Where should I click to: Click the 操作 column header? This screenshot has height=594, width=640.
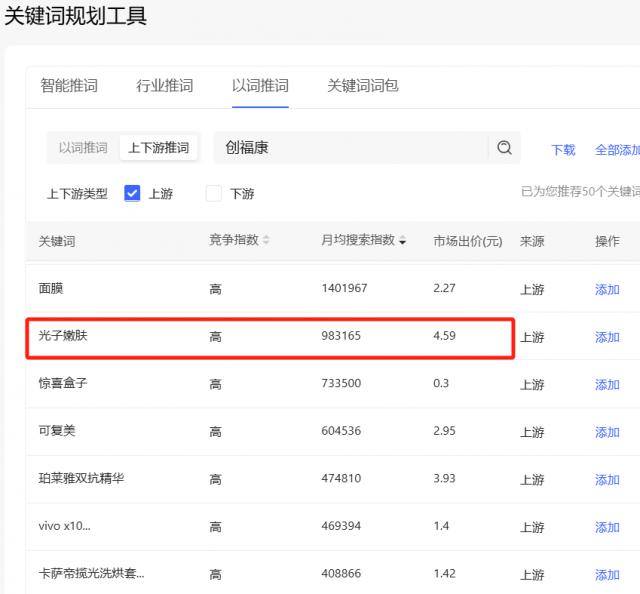click(x=607, y=241)
